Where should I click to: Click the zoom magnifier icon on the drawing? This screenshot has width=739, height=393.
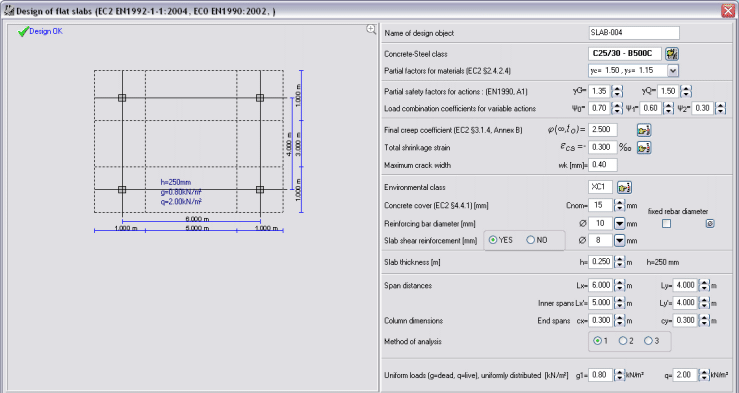pyautogui.click(x=371, y=30)
